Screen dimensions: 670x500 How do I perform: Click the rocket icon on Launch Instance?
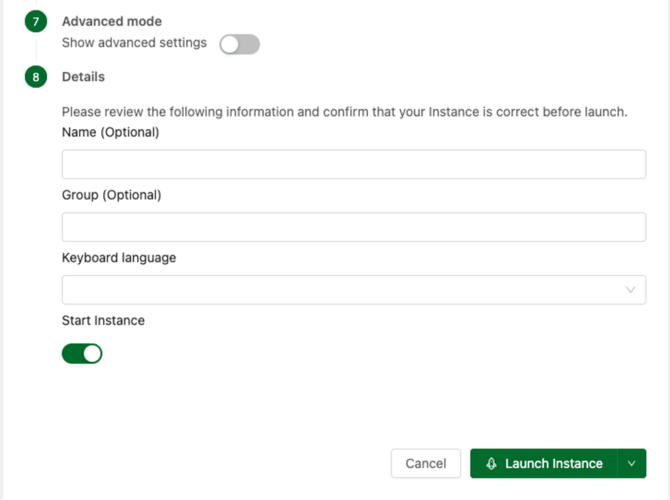point(491,464)
